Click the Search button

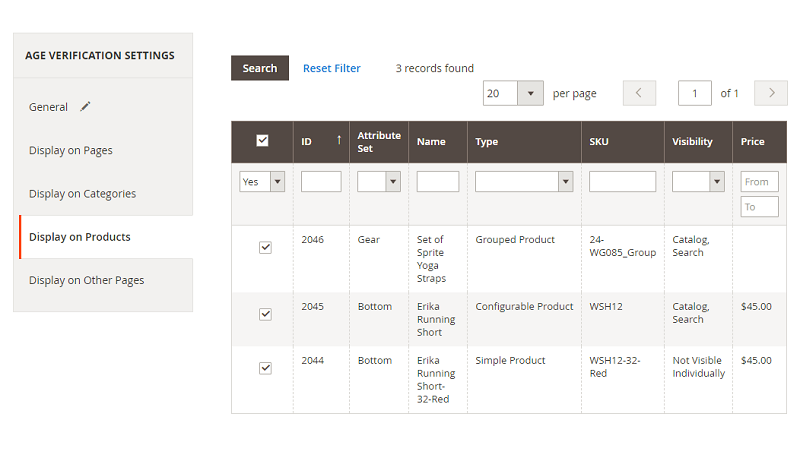tap(260, 68)
